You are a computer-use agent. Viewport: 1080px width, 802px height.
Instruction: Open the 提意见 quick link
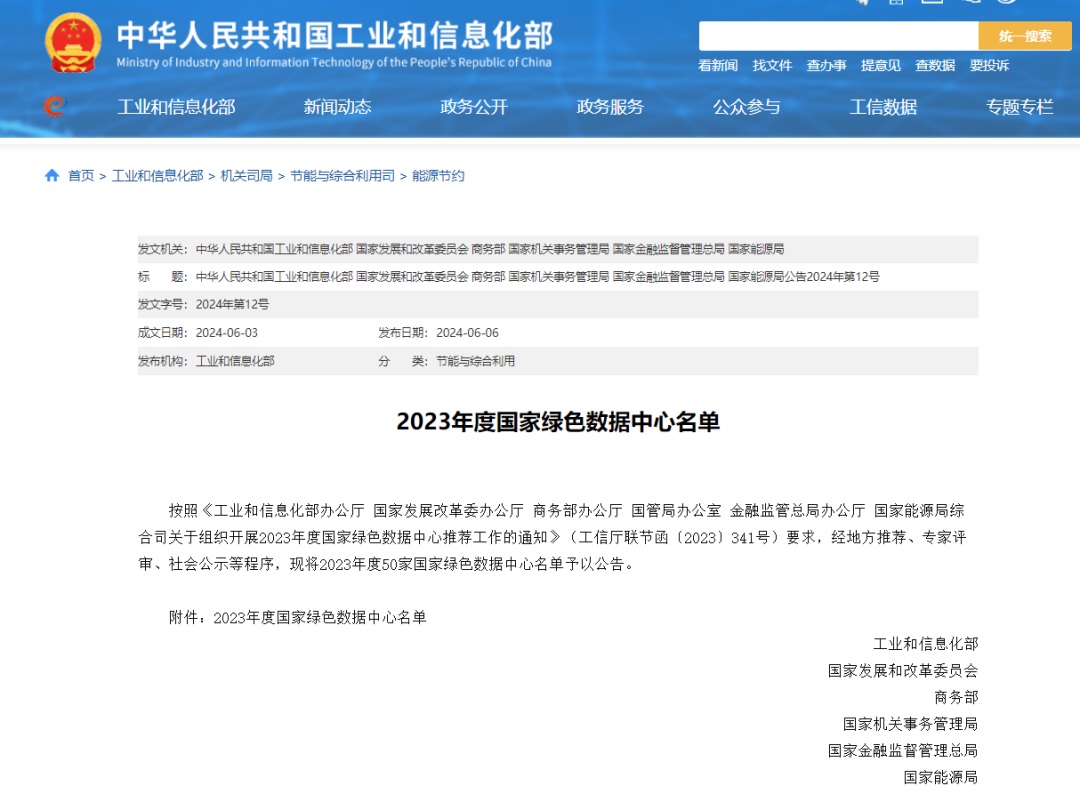point(881,65)
